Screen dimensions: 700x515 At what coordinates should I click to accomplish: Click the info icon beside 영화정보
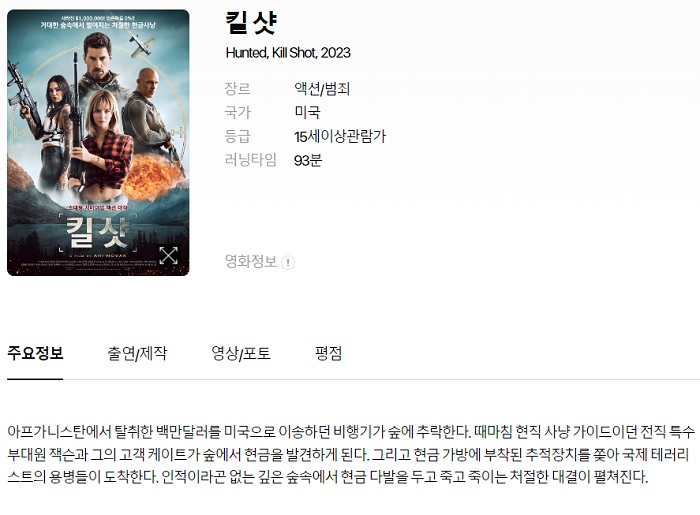pos(288,262)
